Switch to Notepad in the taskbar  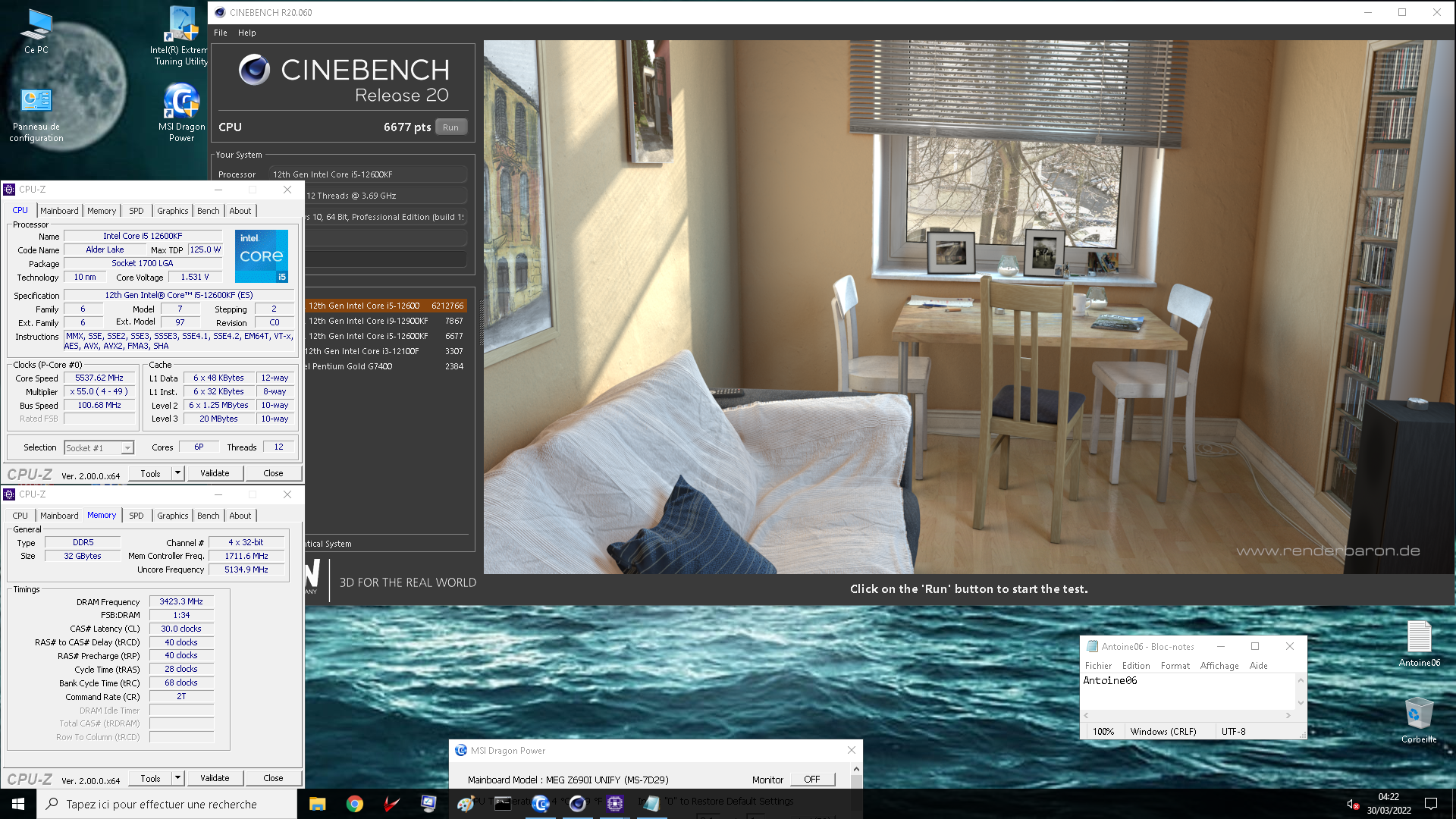tap(651, 804)
